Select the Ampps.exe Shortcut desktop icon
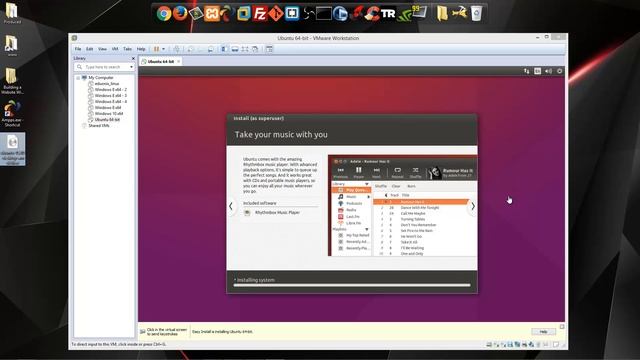This screenshot has height=360, width=640. click(12, 113)
